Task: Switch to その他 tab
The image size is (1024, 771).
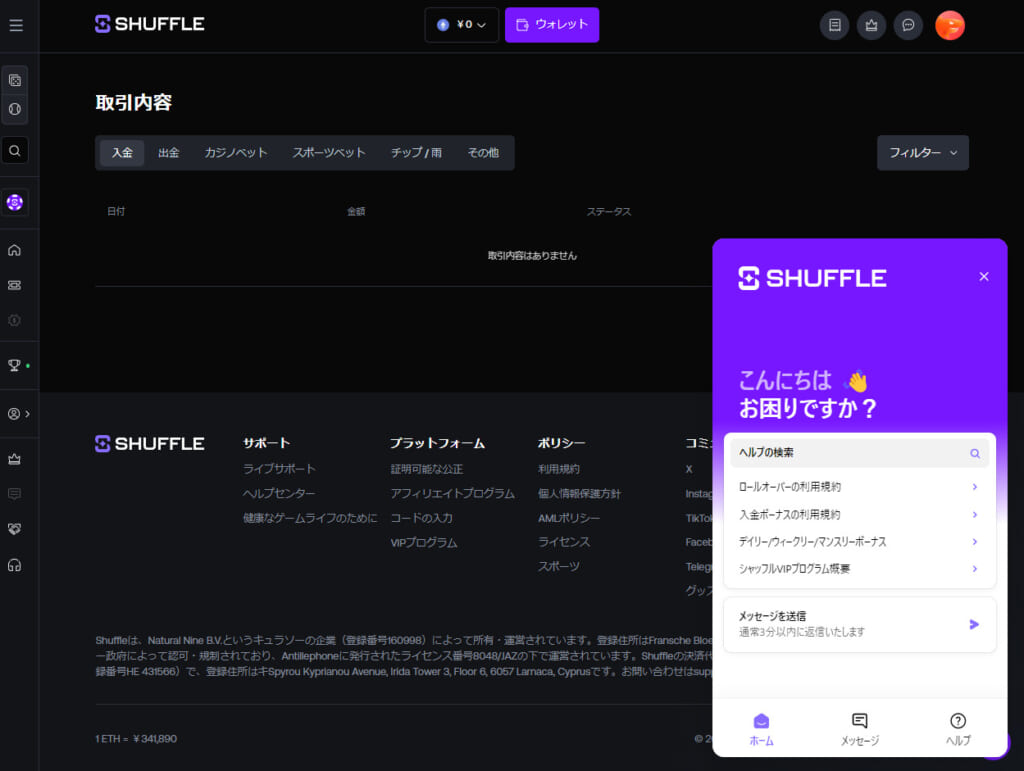Action: tap(483, 153)
